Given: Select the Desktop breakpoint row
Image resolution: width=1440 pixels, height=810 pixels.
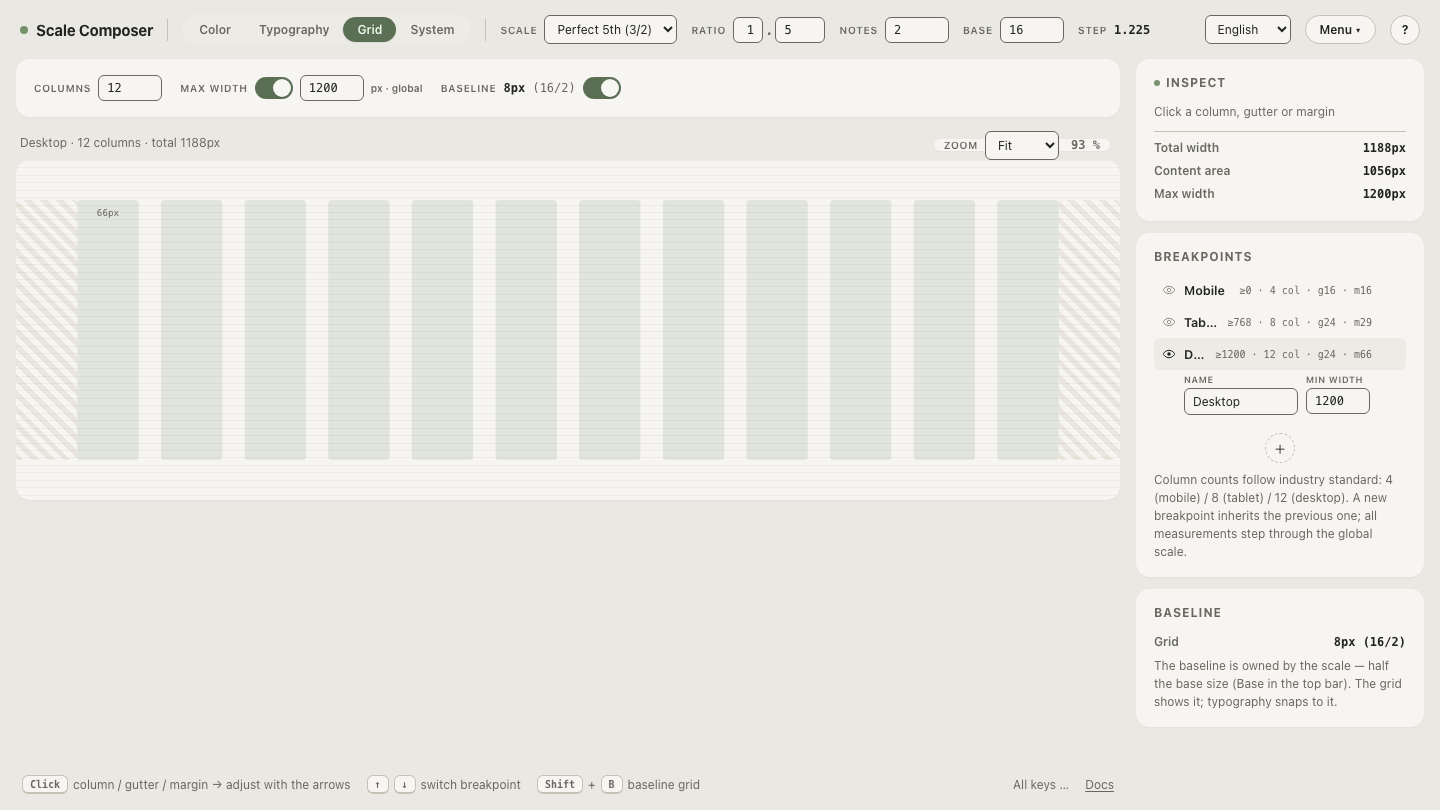Looking at the screenshot, I should pos(1280,354).
